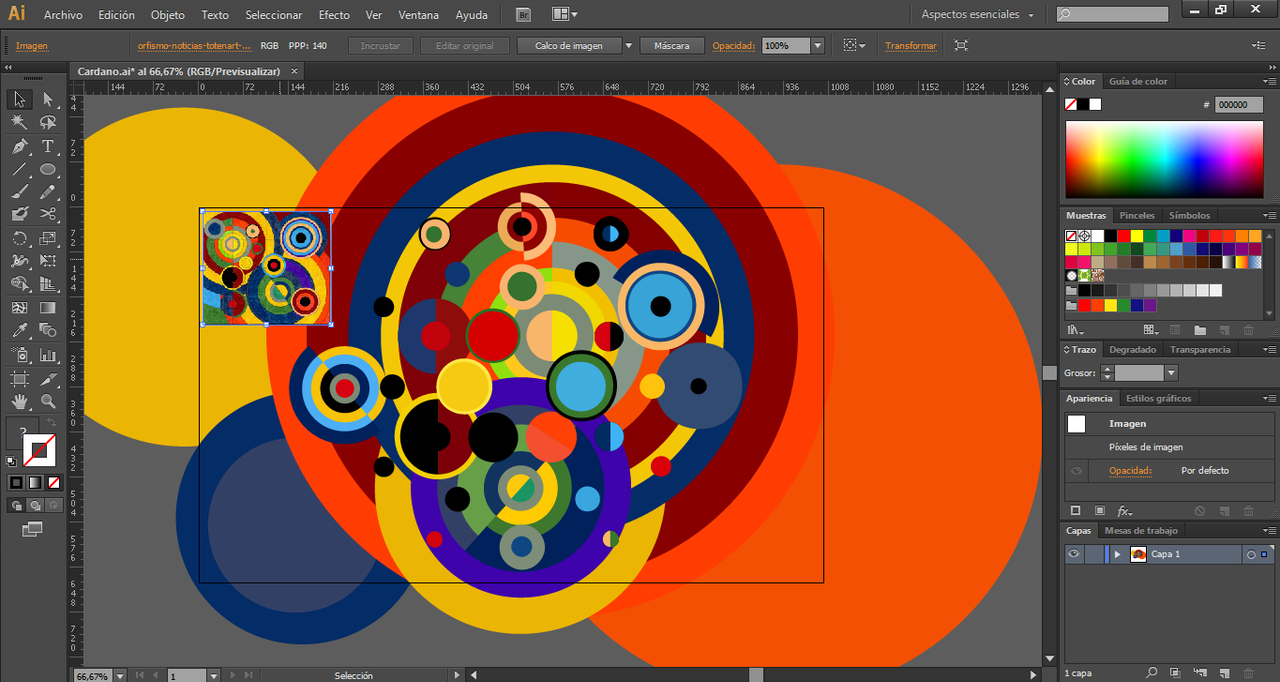Select the Ellipse shape tool
The image size is (1280, 682).
[x=47, y=169]
